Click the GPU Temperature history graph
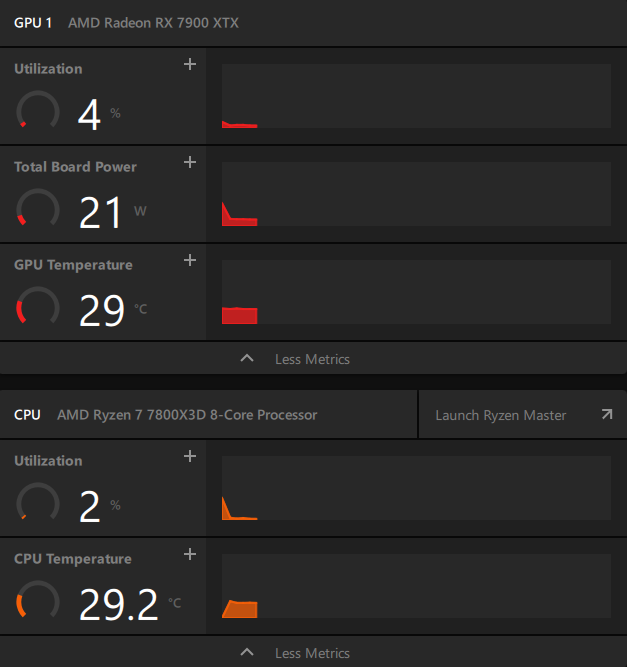Image resolution: width=627 pixels, height=667 pixels. (x=416, y=292)
